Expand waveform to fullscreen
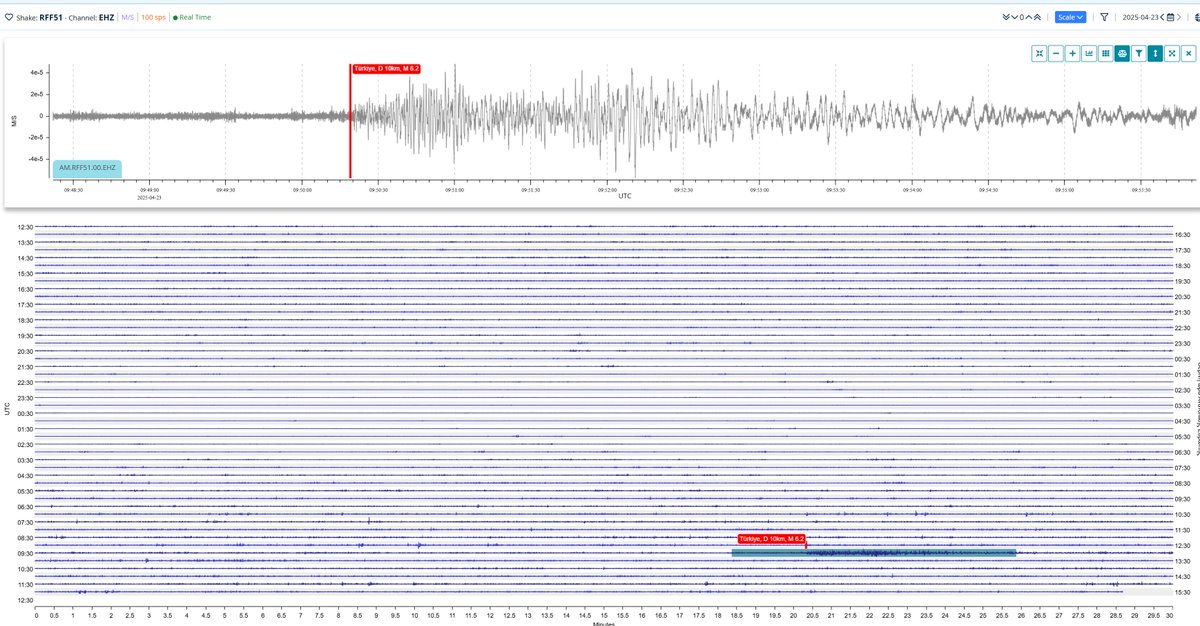The height and width of the screenshot is (626, 1200). coord(1171,53)
